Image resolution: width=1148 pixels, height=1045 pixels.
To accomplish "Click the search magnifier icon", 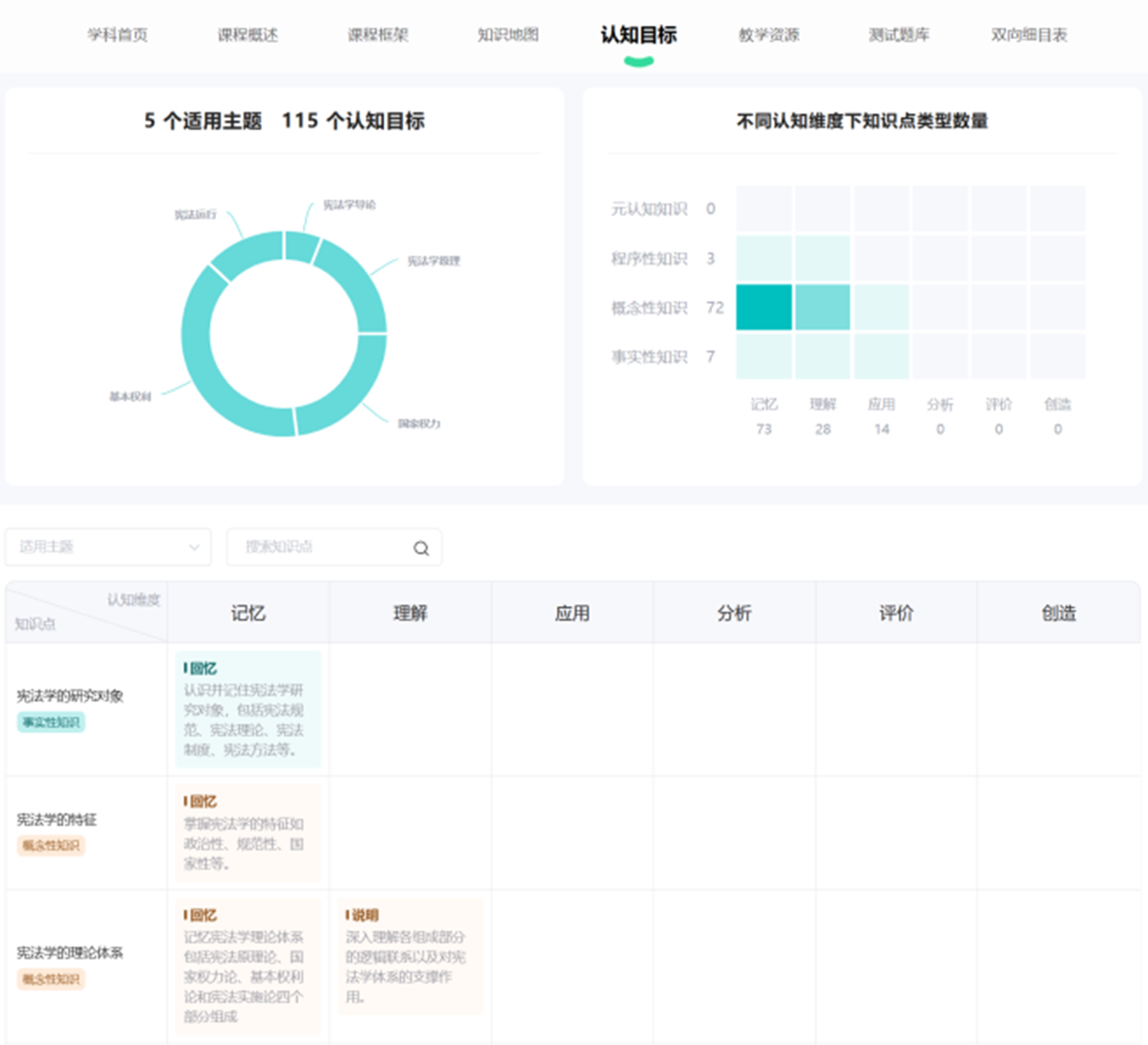I will point(421,547).
